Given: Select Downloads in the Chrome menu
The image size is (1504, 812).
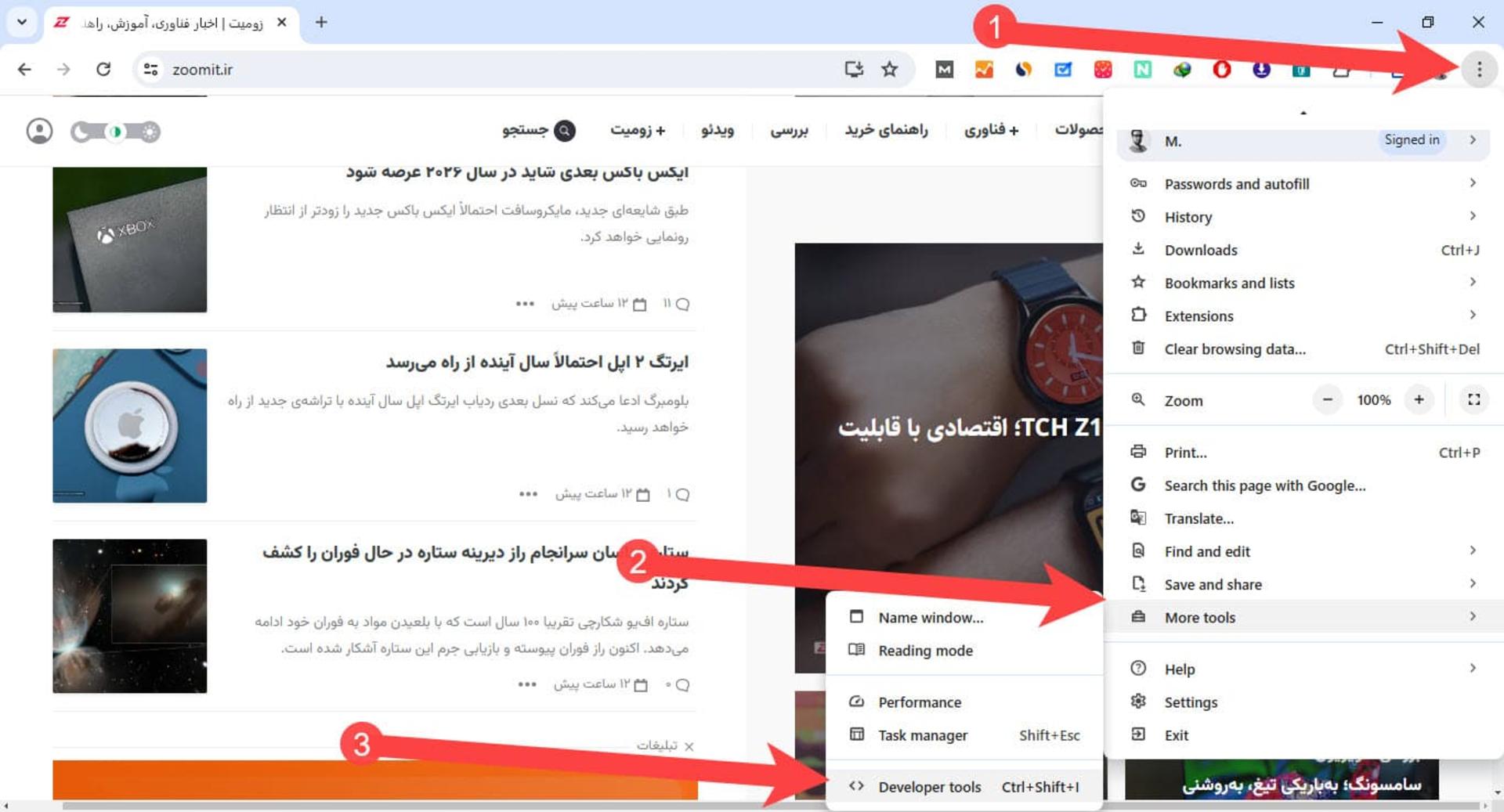Looking at the screenshot, I should (1303, 250).
